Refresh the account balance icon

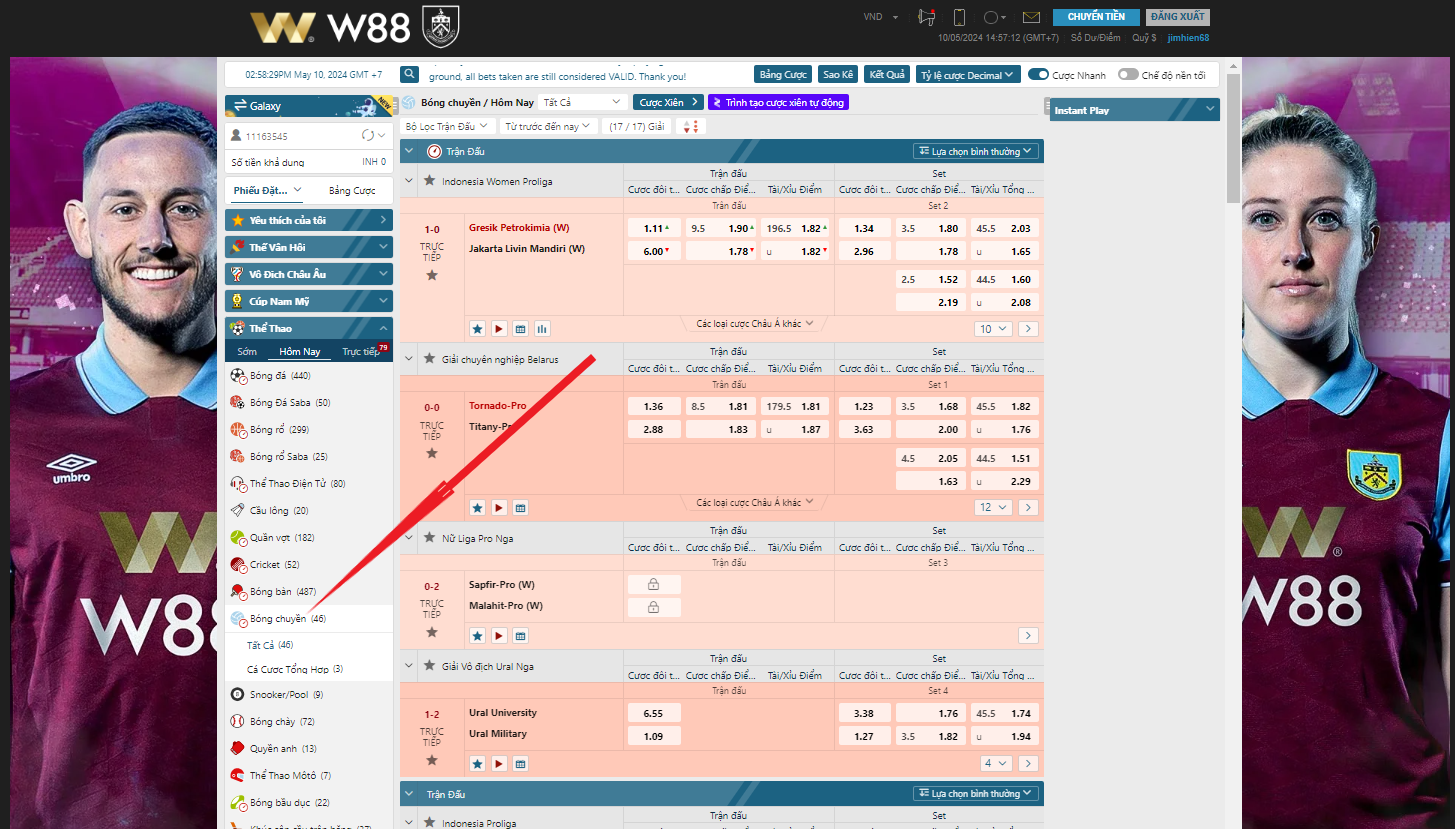(368, 135)
